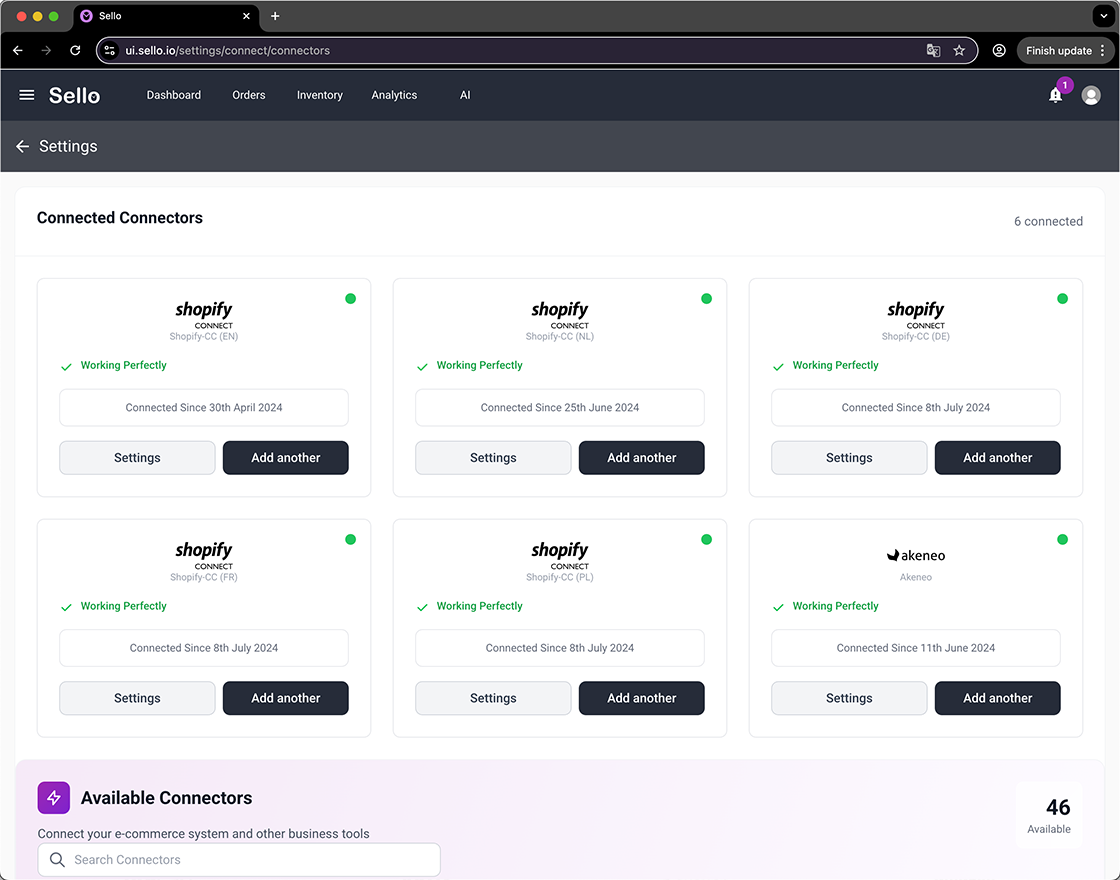
Task: Click the status indicator on Shopify-CC (FR) card
Action: tap(350, 539)
